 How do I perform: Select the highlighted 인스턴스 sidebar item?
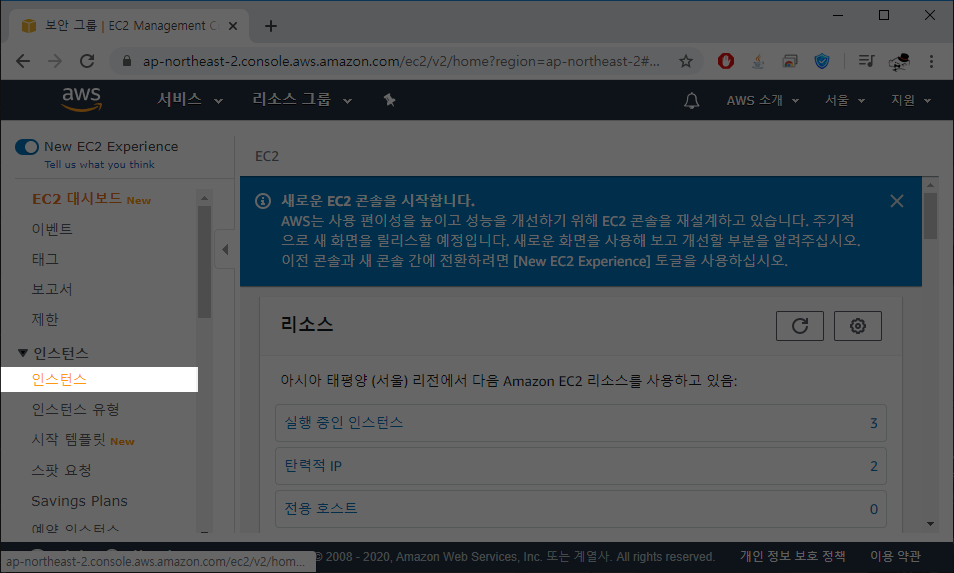pyautogui.click(x=99, y=380)
